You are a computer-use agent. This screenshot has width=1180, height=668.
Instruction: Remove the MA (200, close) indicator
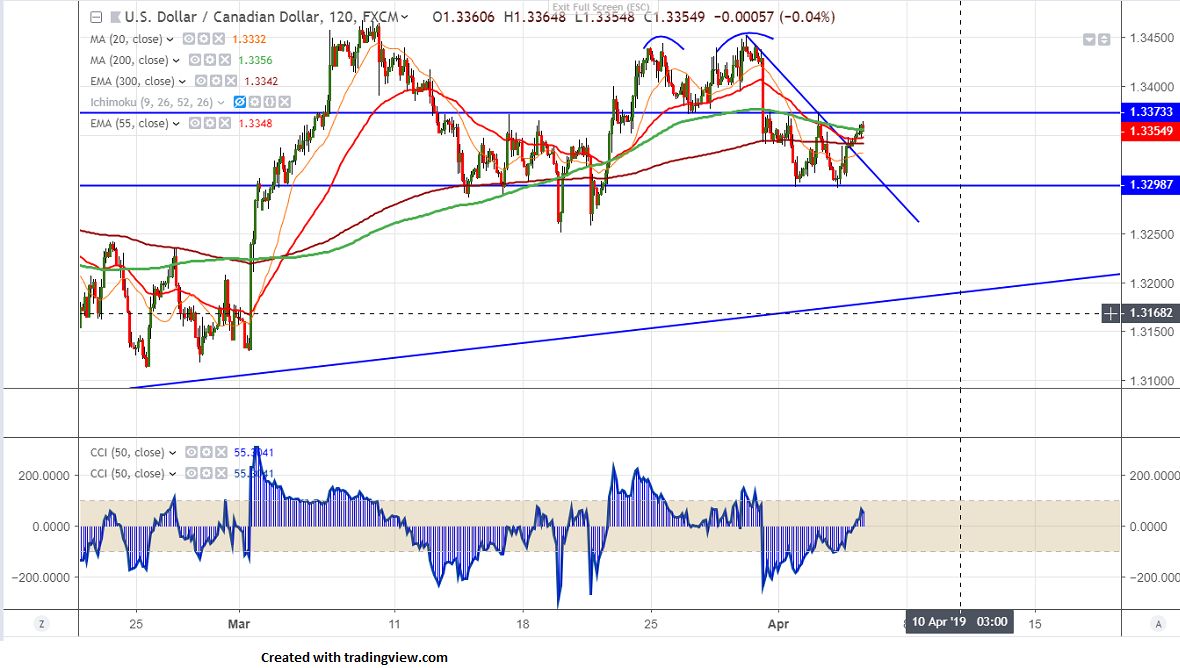[x=224, y=60]
